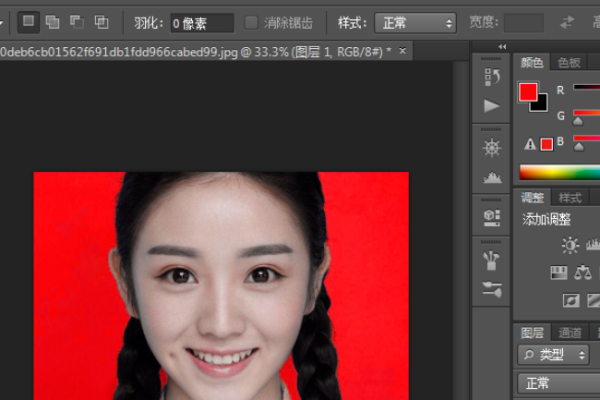Click the Add to Selection icon

(x=53, y=21)
